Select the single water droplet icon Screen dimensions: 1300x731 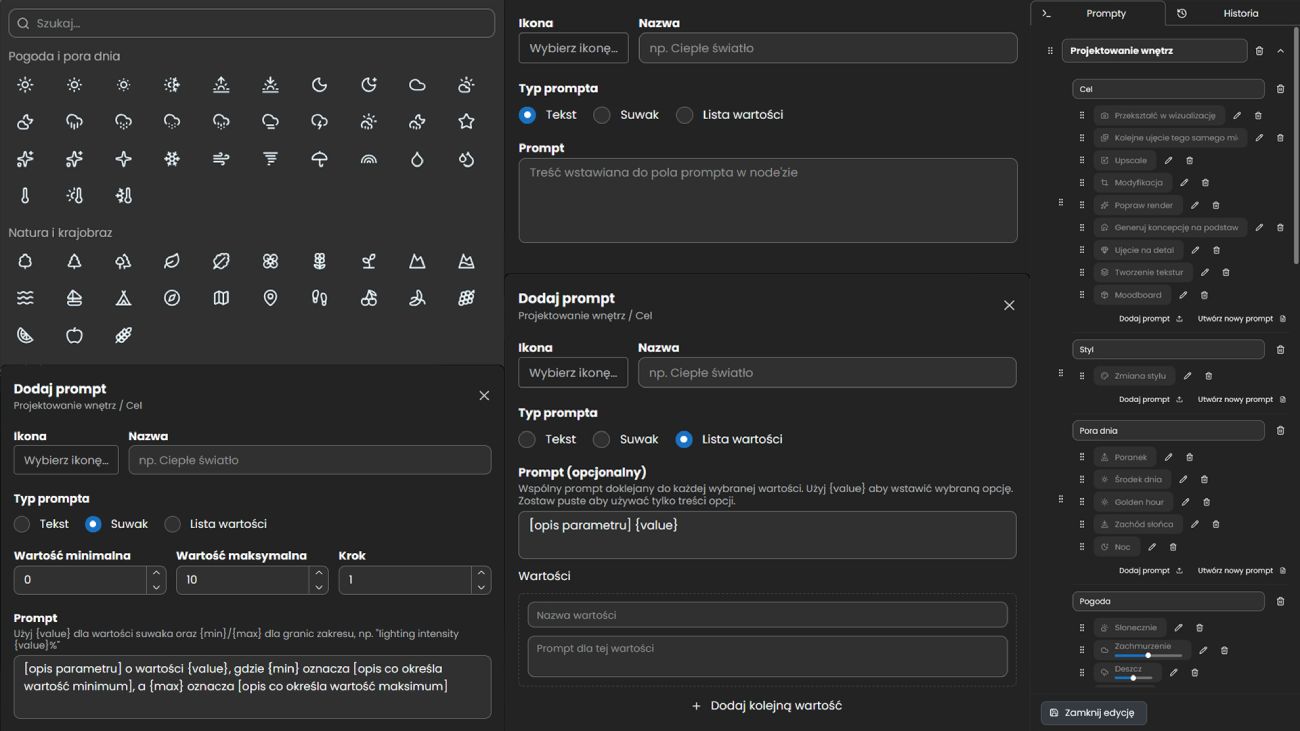[x=417, y=159]
